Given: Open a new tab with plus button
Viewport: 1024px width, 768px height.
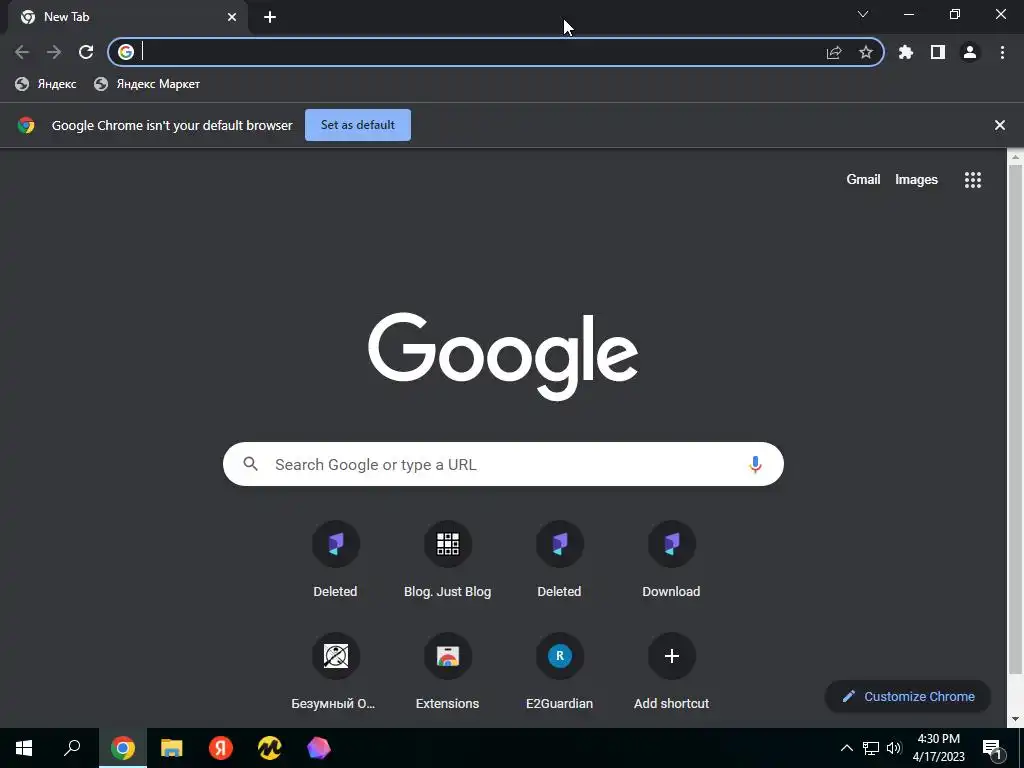Looking at the screenshot, I should coord(270,17).
